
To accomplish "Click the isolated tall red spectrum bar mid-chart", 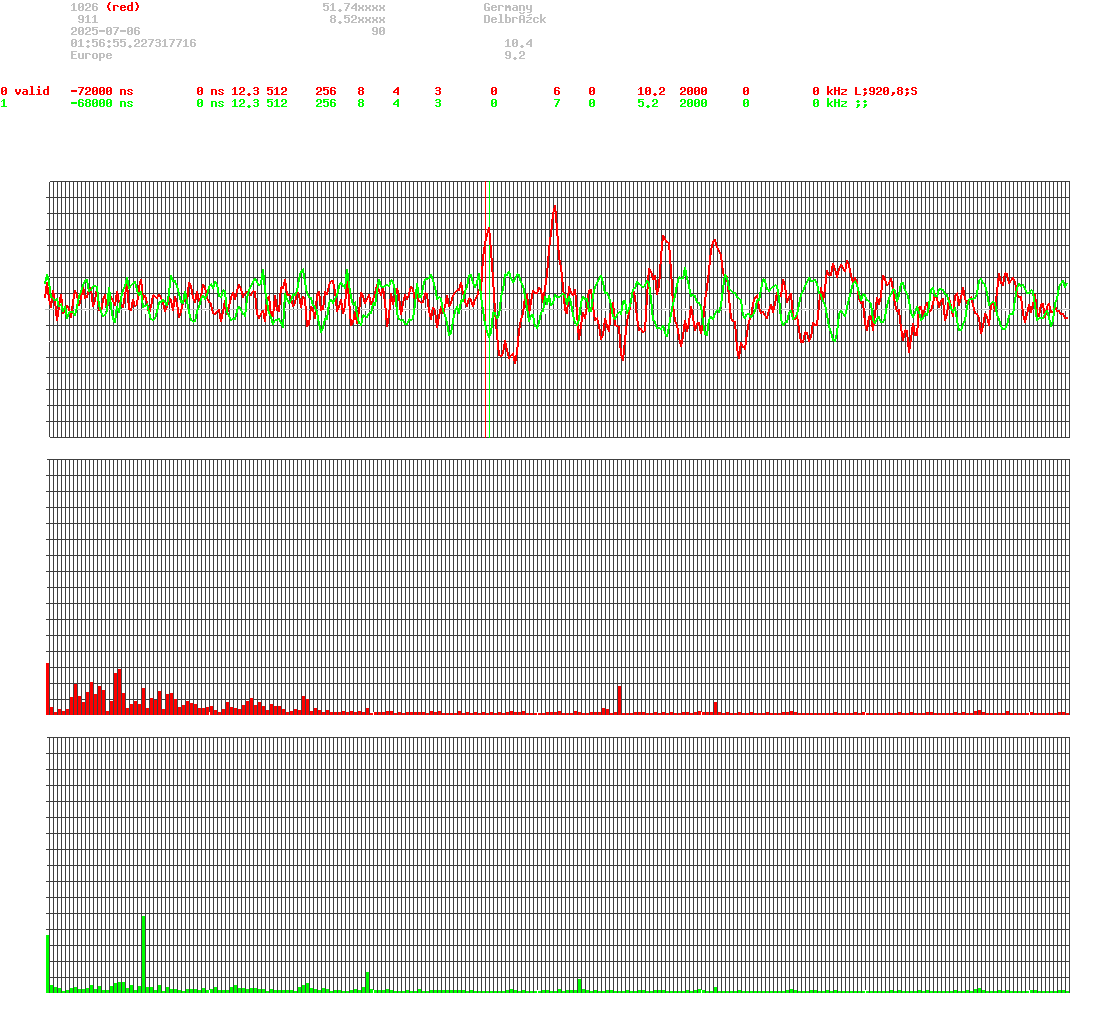I will (619, 699).
